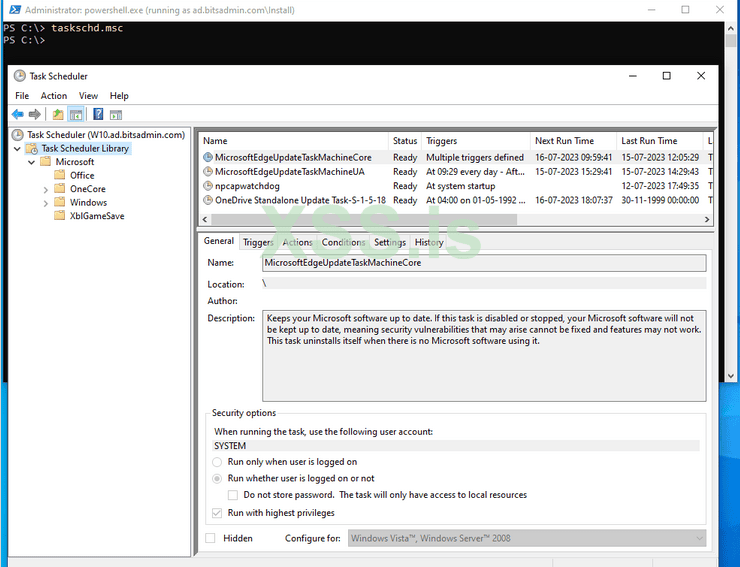740x567 pixels.
Task: Toggle 'Run with highest privileges' checkbox
Action: 218,513
